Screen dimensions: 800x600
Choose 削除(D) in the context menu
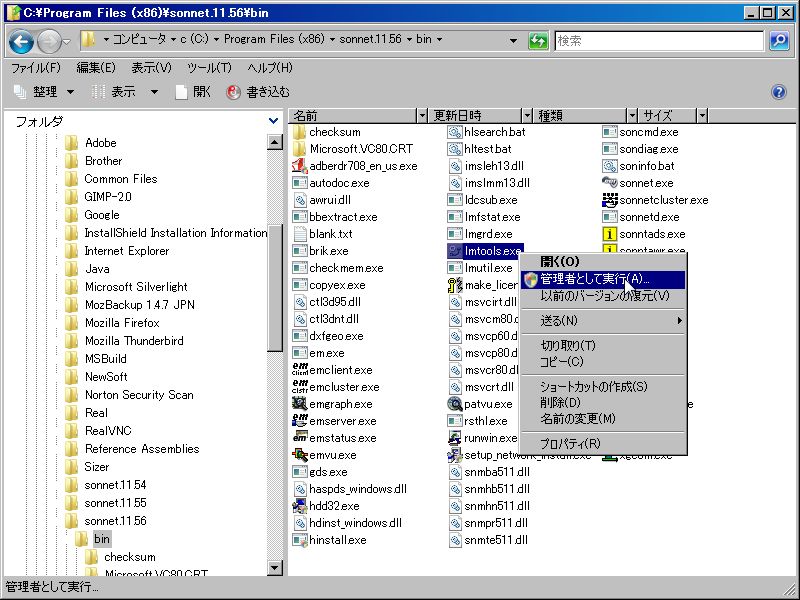click(x=603, y=403)
